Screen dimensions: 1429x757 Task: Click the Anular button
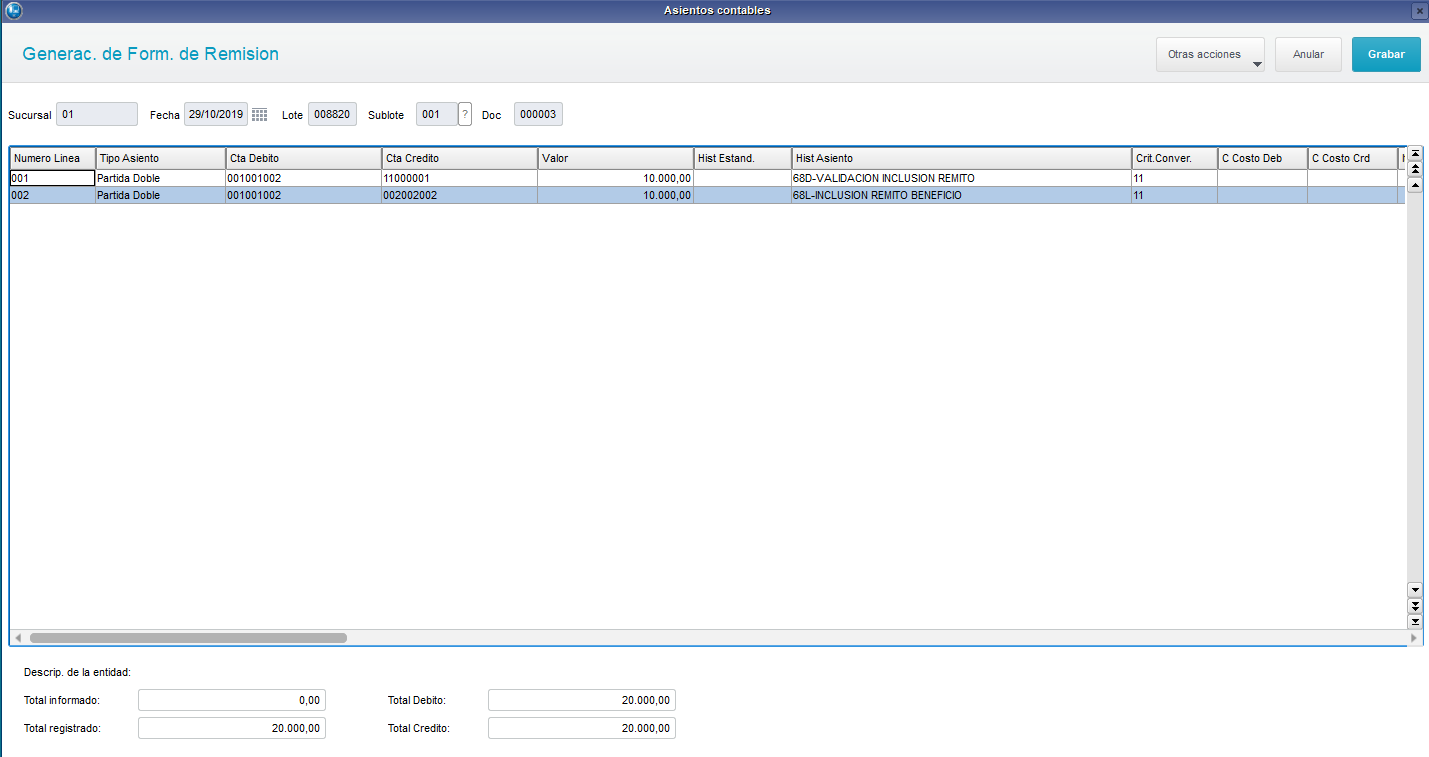pos(1308,55)
